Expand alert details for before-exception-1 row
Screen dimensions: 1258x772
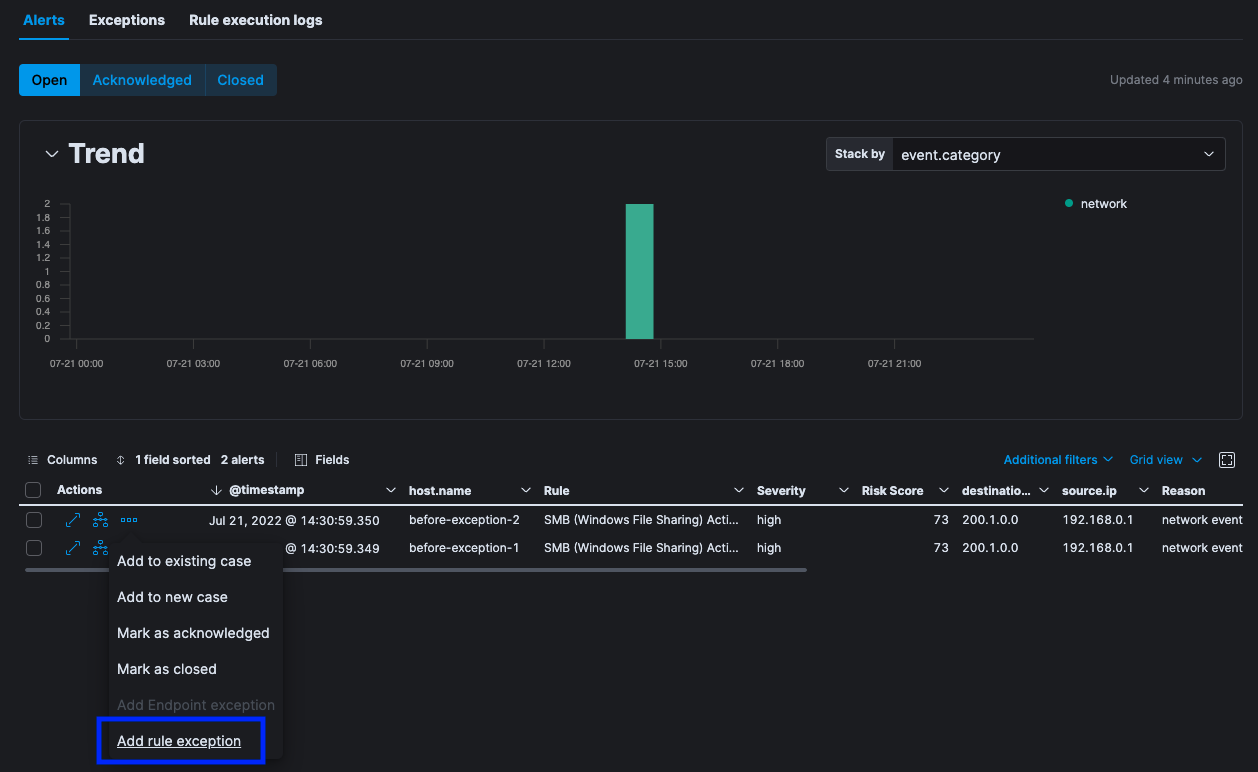tap(73, 548)
